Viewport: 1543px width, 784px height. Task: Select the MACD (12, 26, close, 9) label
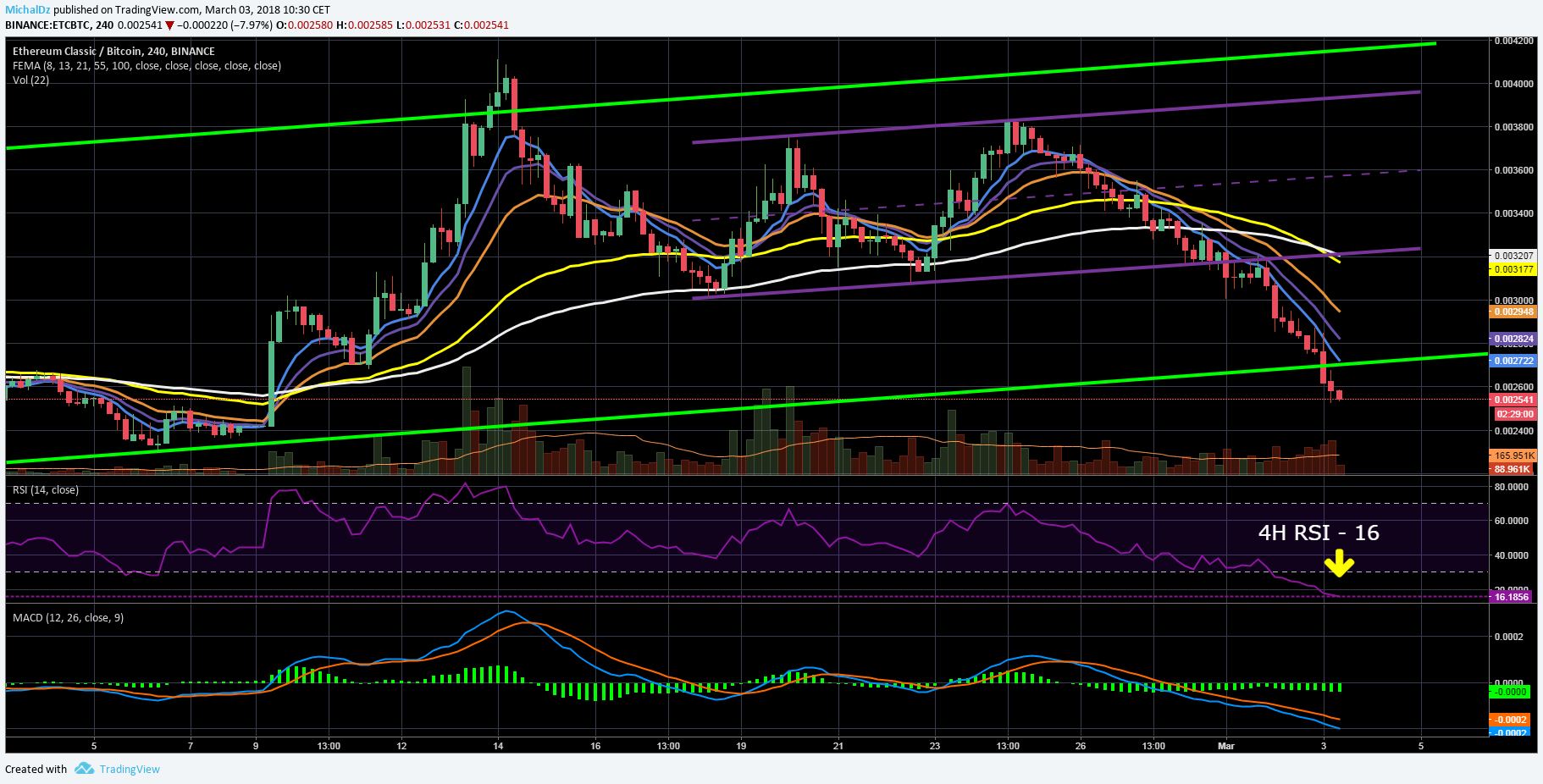click(68, 617)
